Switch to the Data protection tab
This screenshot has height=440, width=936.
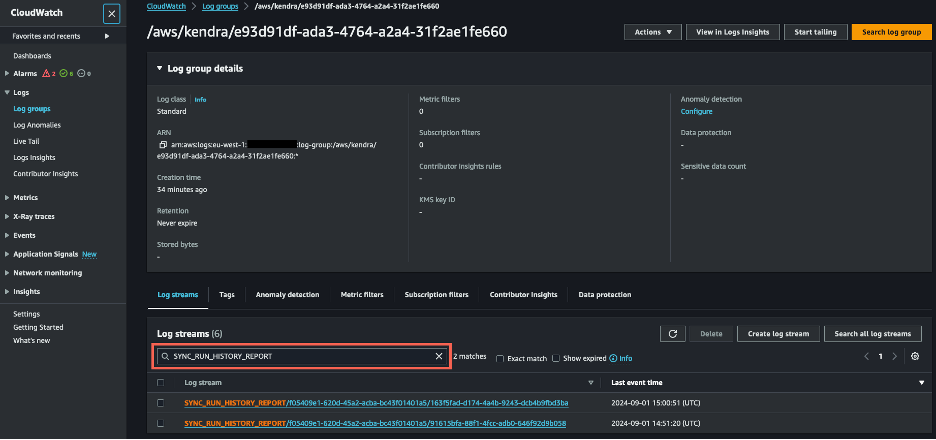pyautogui.click(x=605, y=295)
